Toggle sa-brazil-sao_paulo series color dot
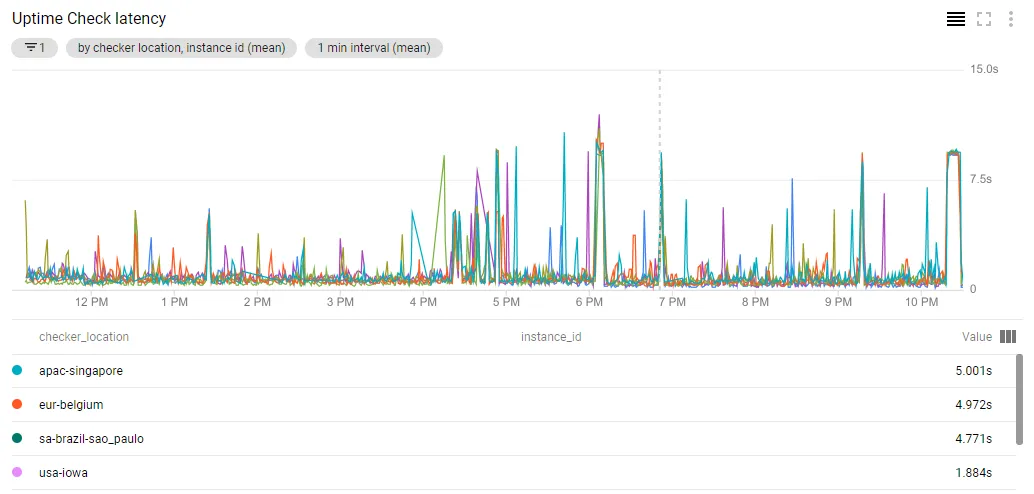The height and width of the screenshot is (494, 1034). coord(17,438)
